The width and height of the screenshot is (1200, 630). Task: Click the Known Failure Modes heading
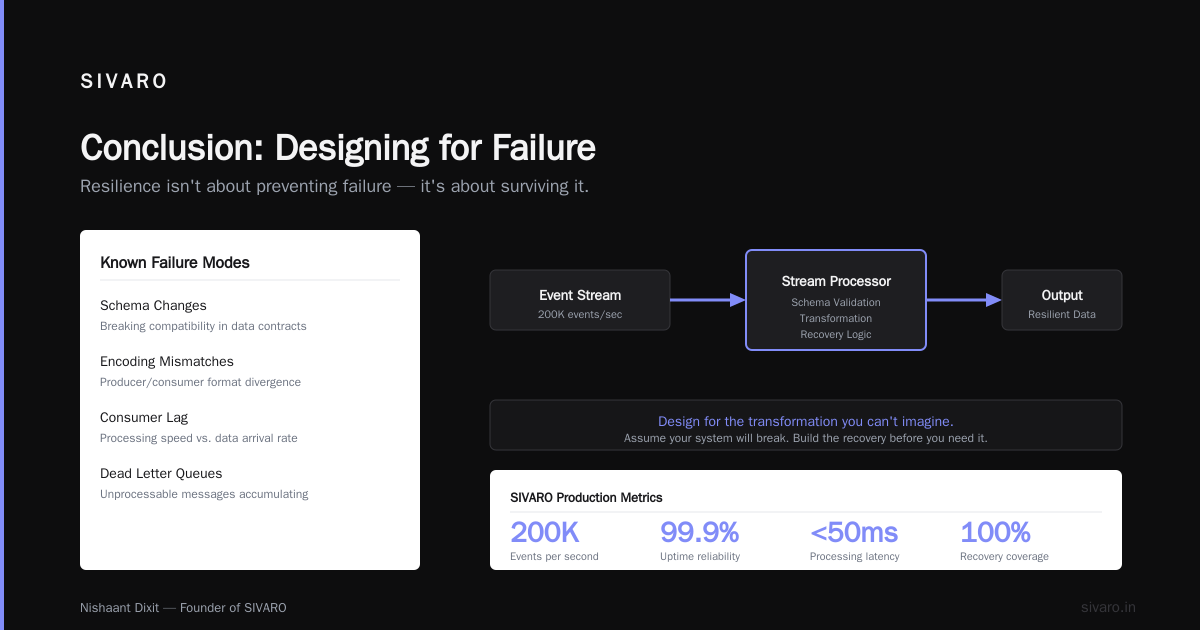click(x=175, y=263)
